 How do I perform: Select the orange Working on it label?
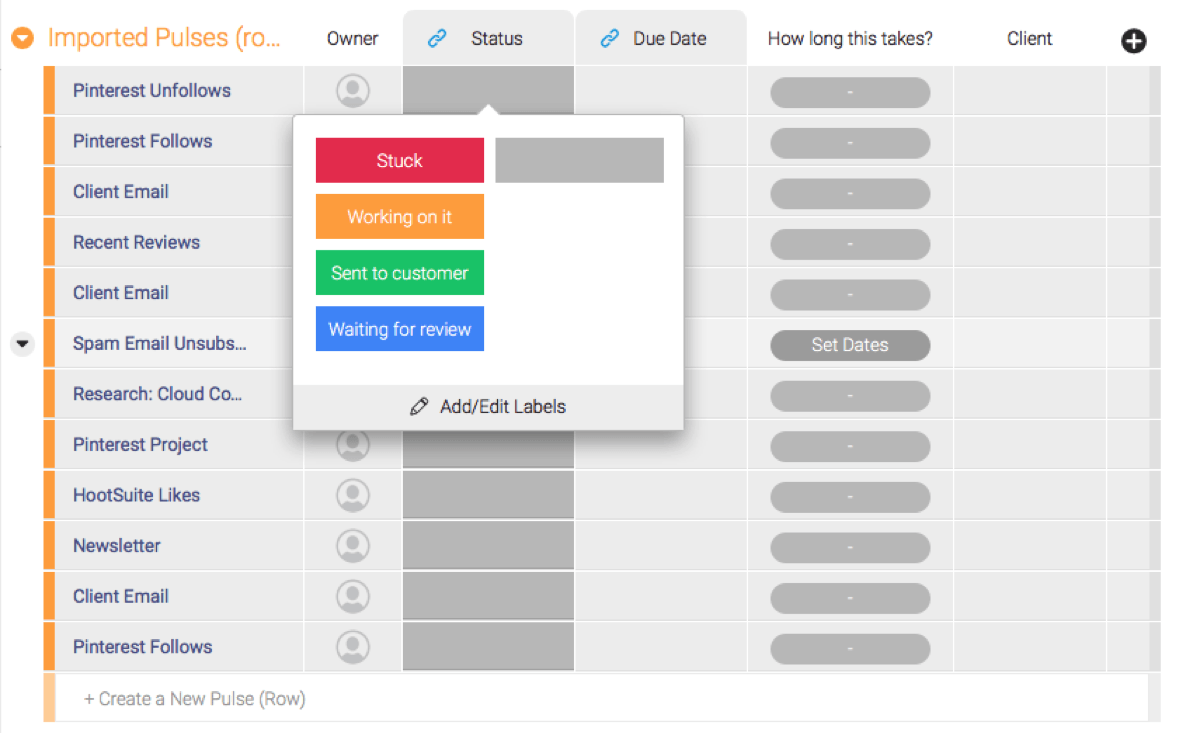point(400,216)
